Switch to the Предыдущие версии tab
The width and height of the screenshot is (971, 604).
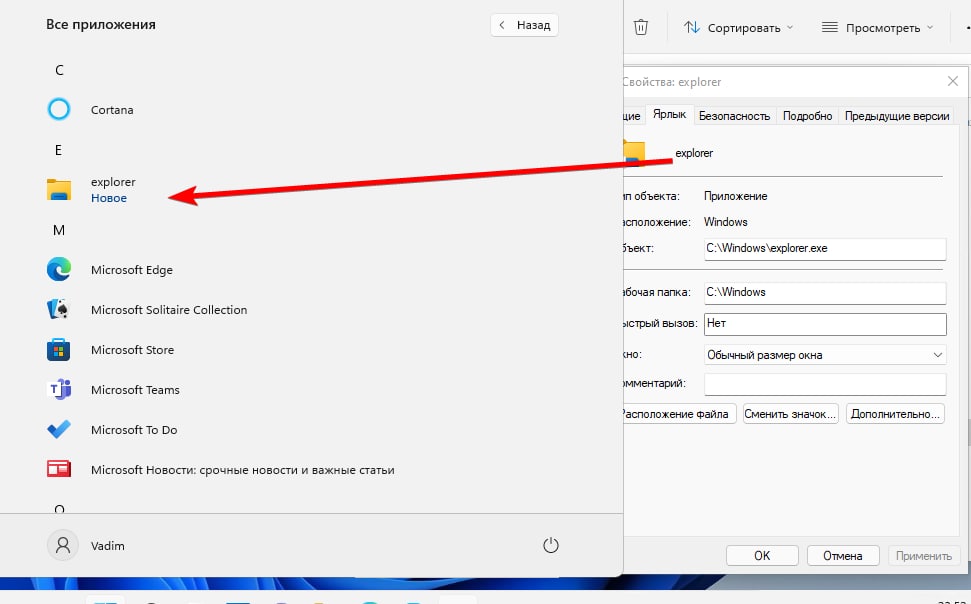[x=897, y=116]
